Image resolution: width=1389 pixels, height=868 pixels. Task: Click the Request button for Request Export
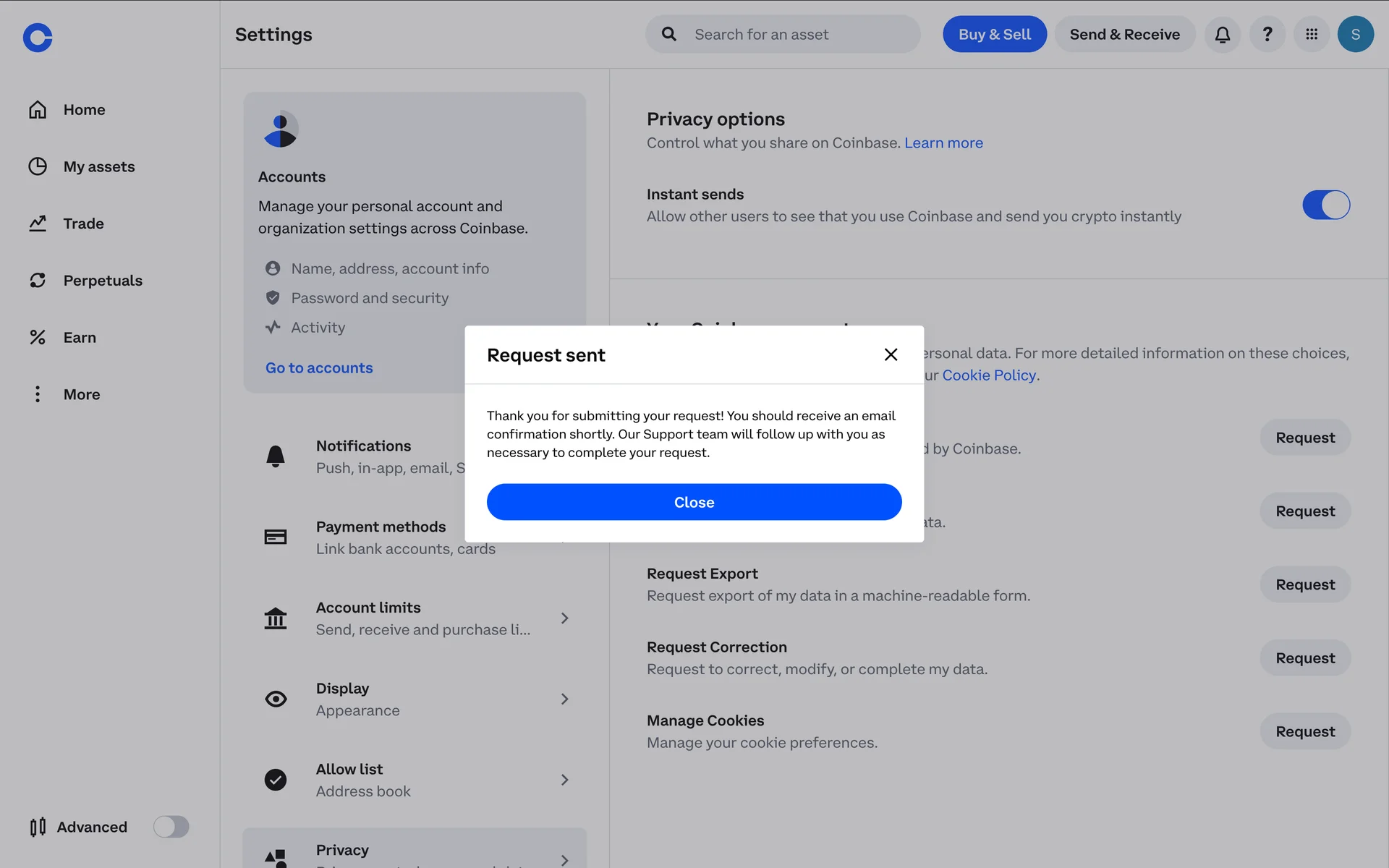tap(1304, 584)
